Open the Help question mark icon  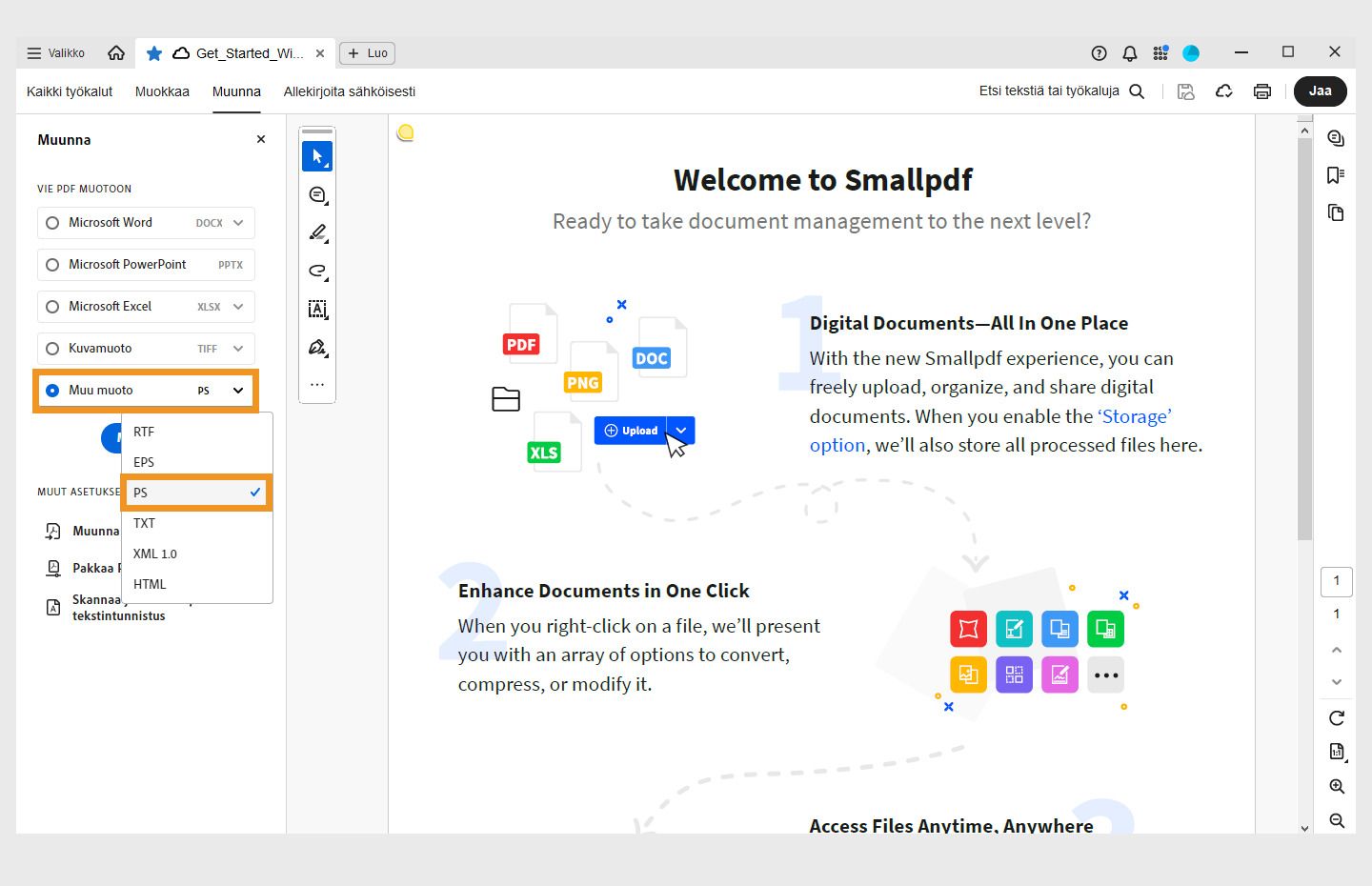point(1099,53)
